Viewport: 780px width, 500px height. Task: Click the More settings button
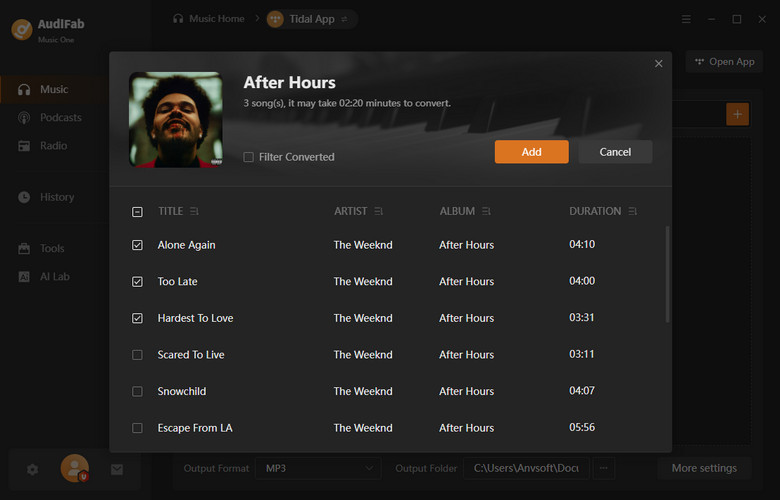pos(704,468)
